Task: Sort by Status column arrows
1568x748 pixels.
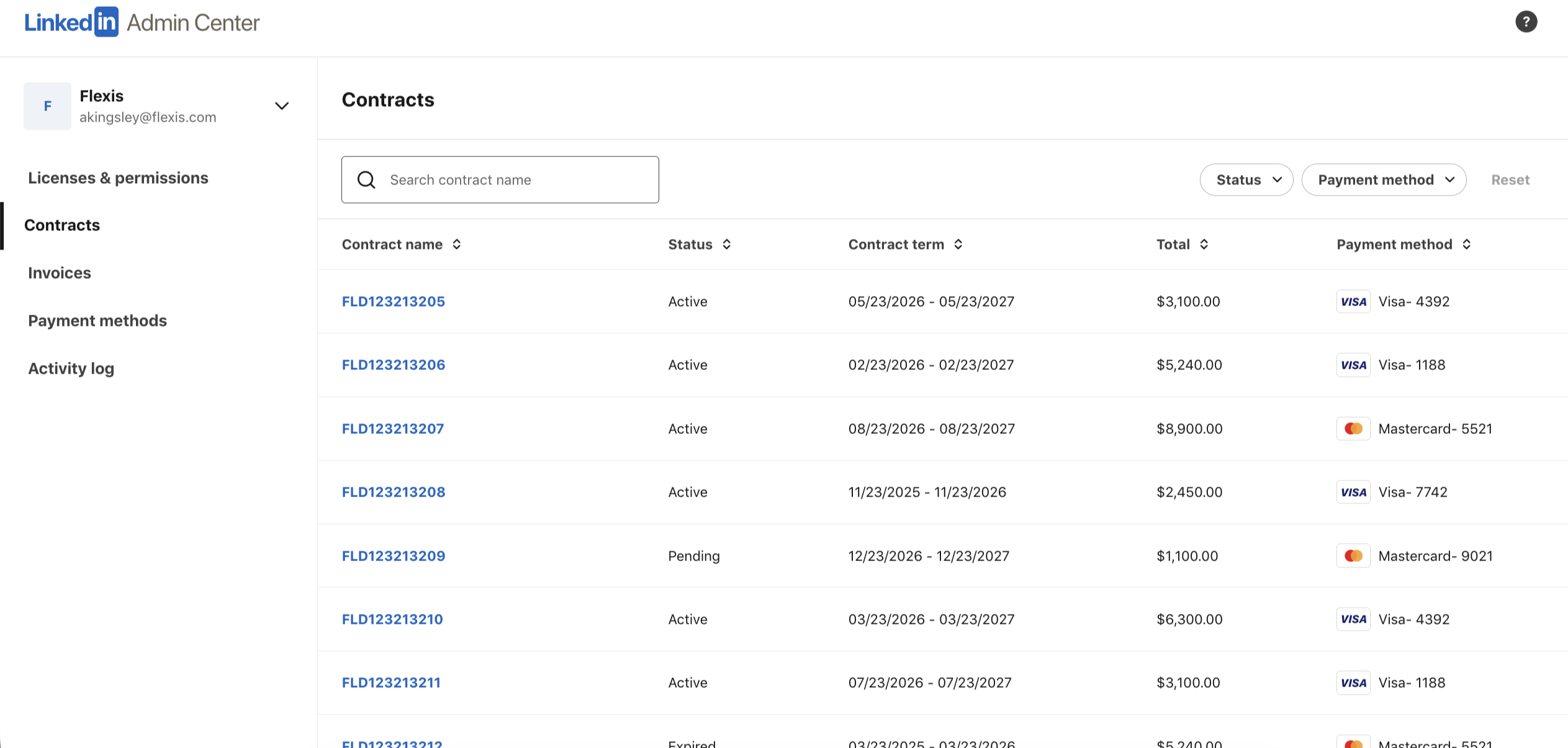Action: 727,245
